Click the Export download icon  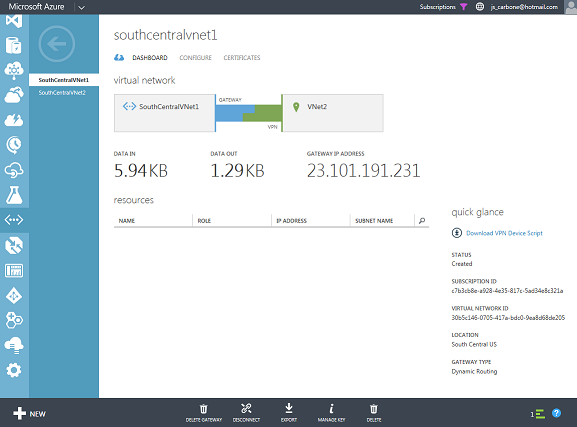[x=289, y=408]
